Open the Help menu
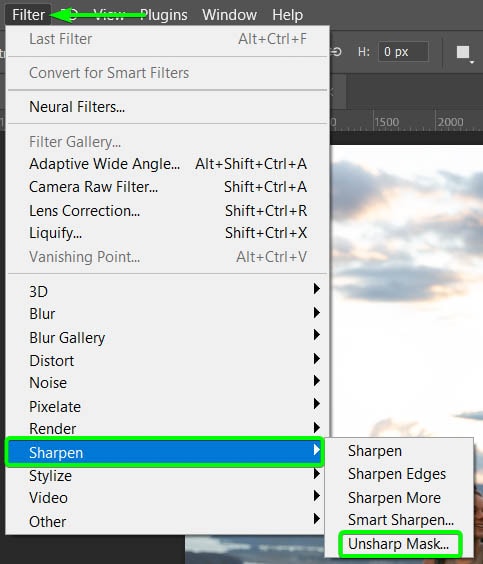Viewport: 483px width, 564px height. pyautogui.click(x=287, y=15)
